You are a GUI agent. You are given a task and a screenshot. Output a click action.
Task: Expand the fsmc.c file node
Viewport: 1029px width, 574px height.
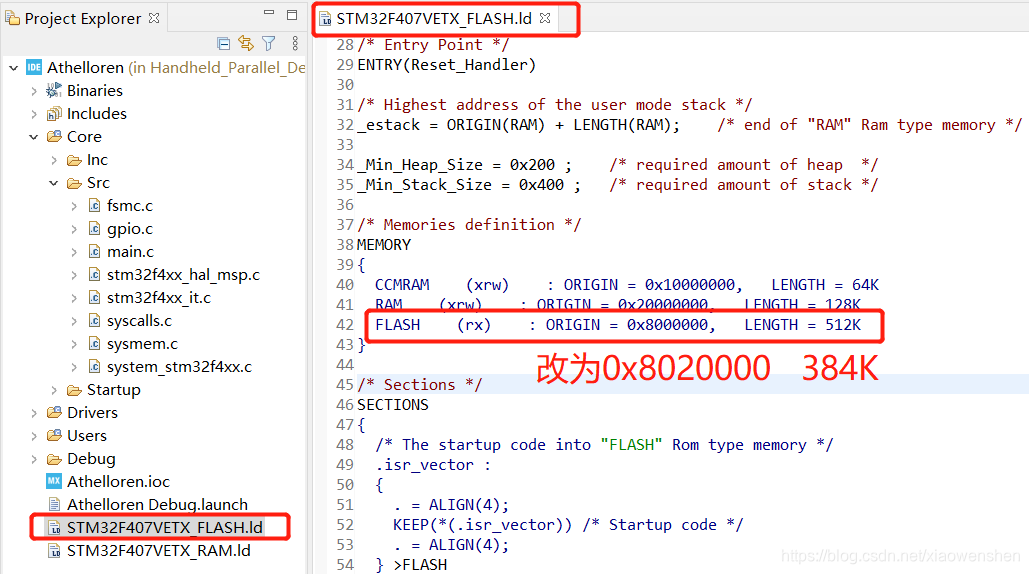point(74,206)
